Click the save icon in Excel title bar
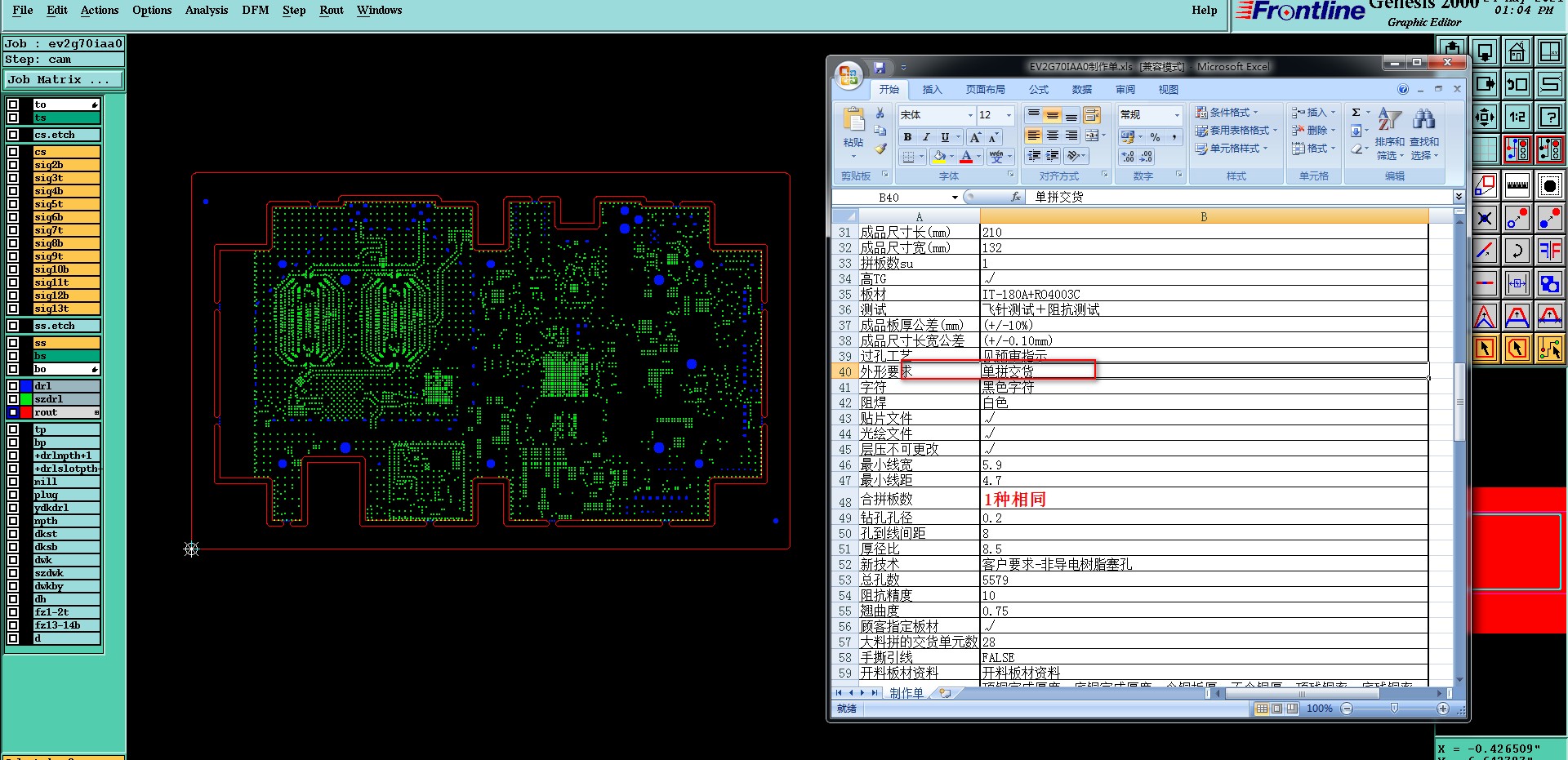1568x760 pixels. click(879, 67)
